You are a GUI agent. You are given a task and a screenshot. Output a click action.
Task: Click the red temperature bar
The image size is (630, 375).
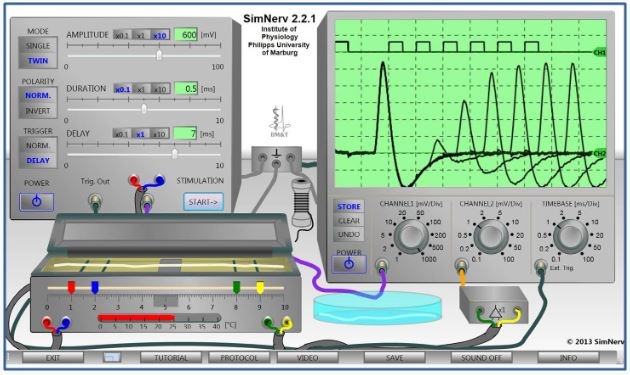pyautogui.click(x=137, y=318)
